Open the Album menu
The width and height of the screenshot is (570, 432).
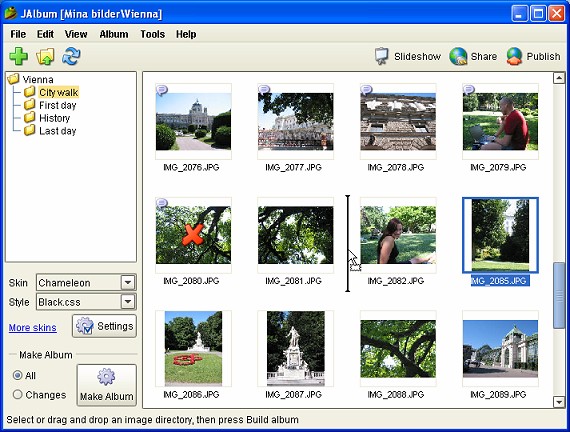point(114,34)
